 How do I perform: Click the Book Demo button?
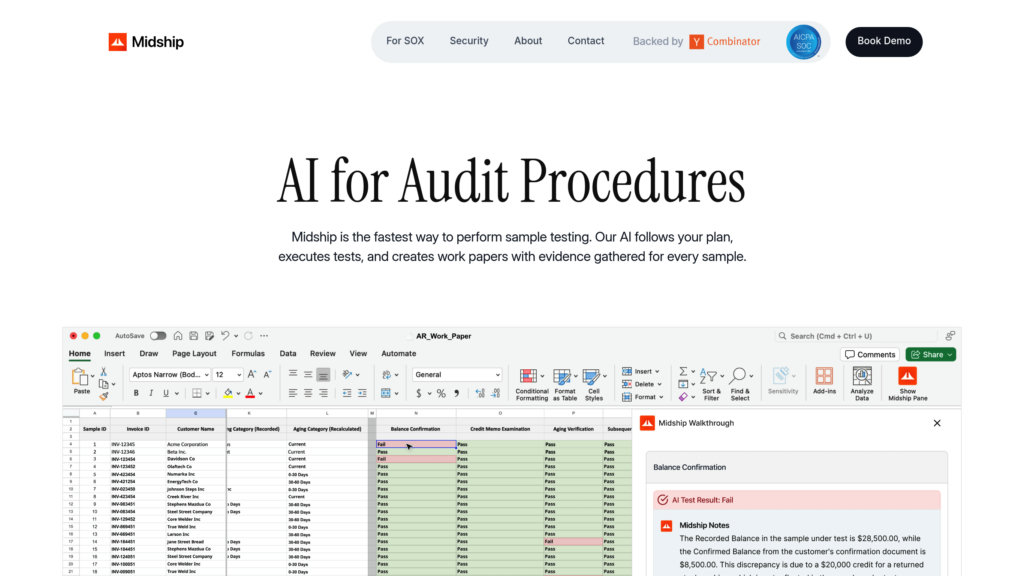pos(883,41)
